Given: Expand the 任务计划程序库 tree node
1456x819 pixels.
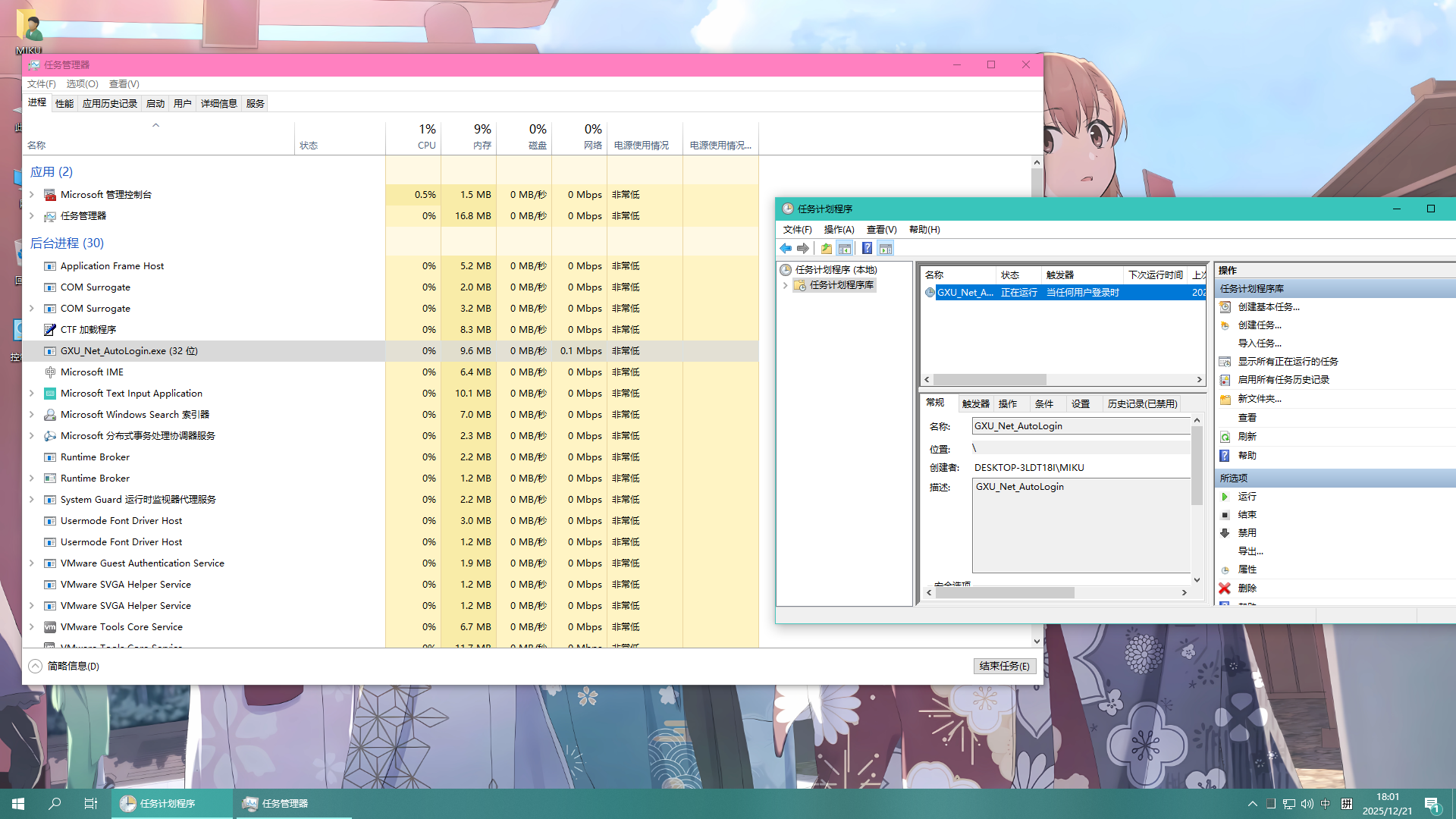Looking at the screenshot, I should tap(786, 285).
